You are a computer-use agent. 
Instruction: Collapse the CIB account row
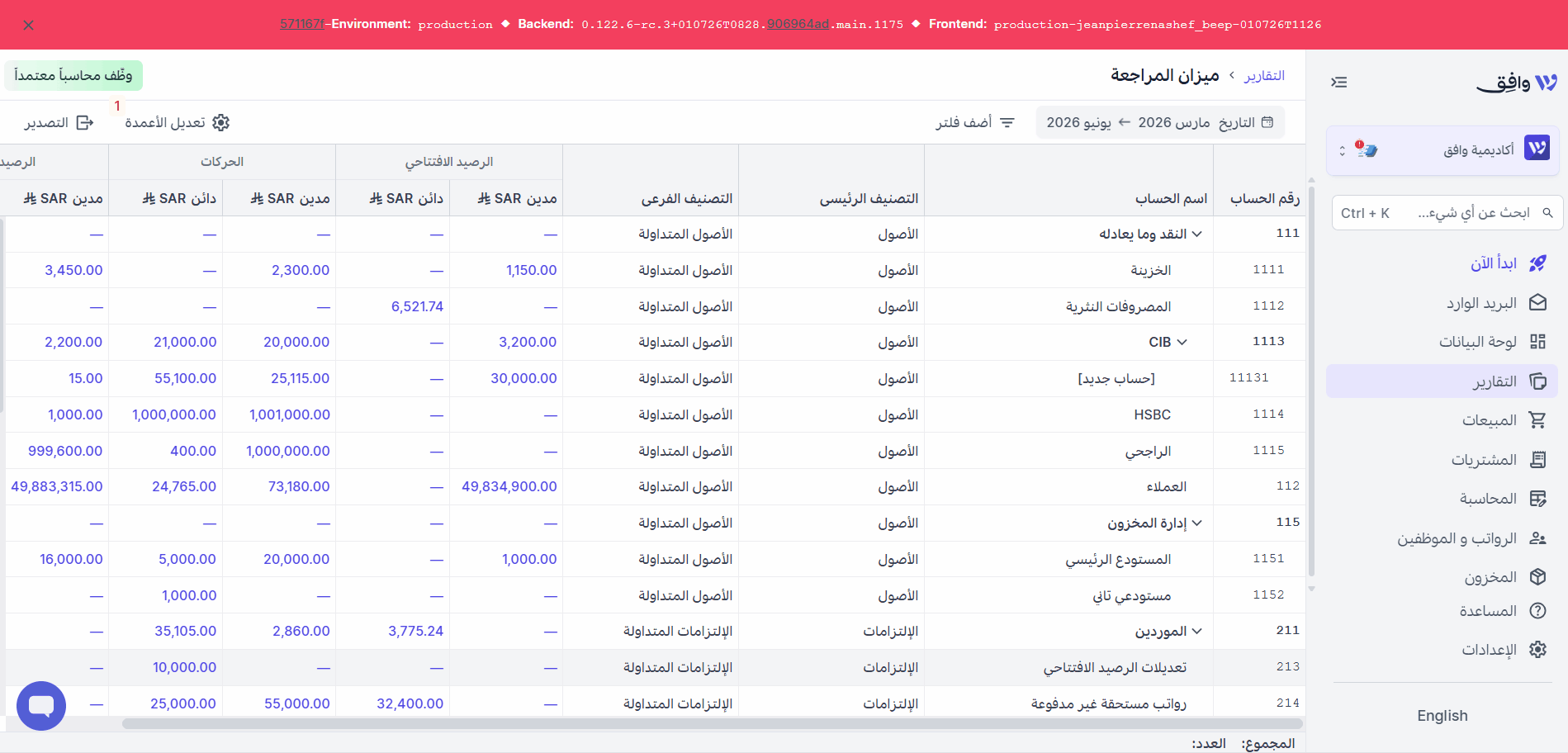pyautogui.click(x=1182, y=343)
